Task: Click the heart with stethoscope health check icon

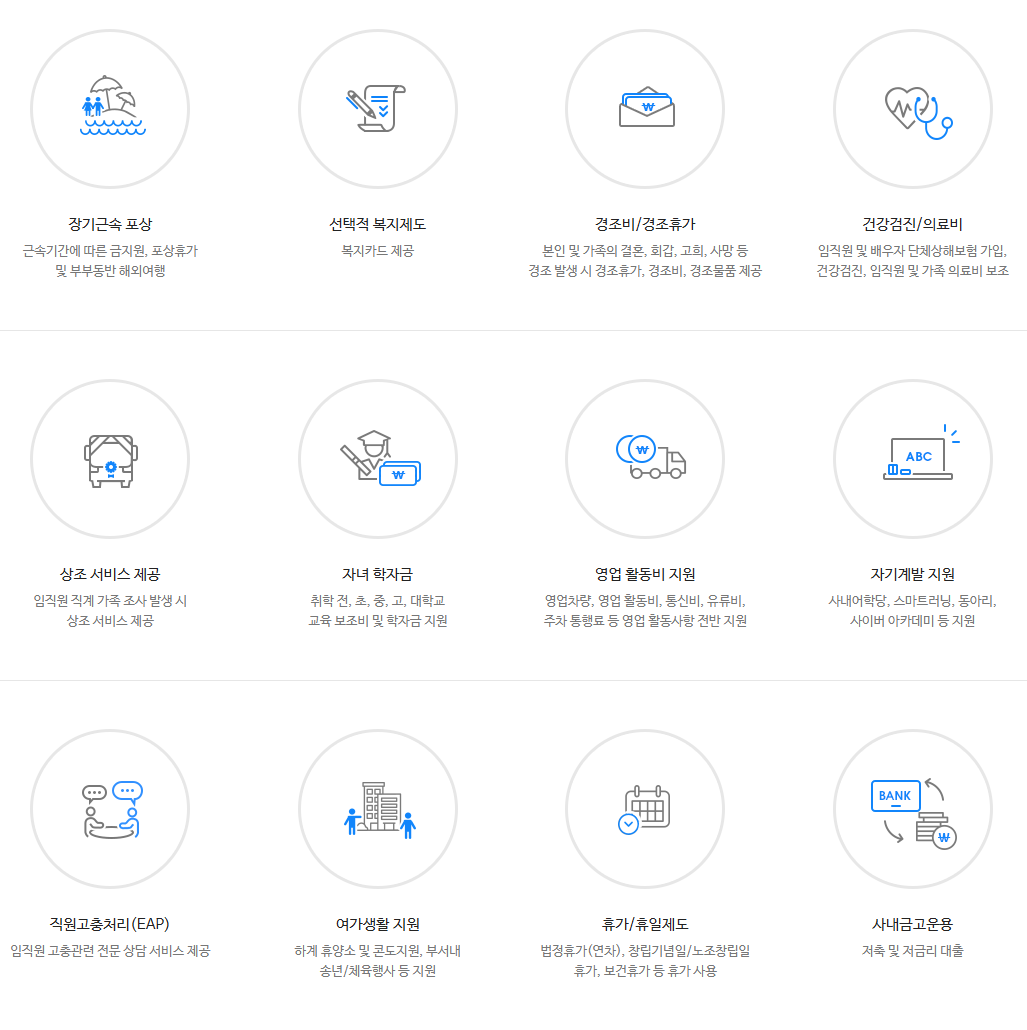Action: (913, 108)
